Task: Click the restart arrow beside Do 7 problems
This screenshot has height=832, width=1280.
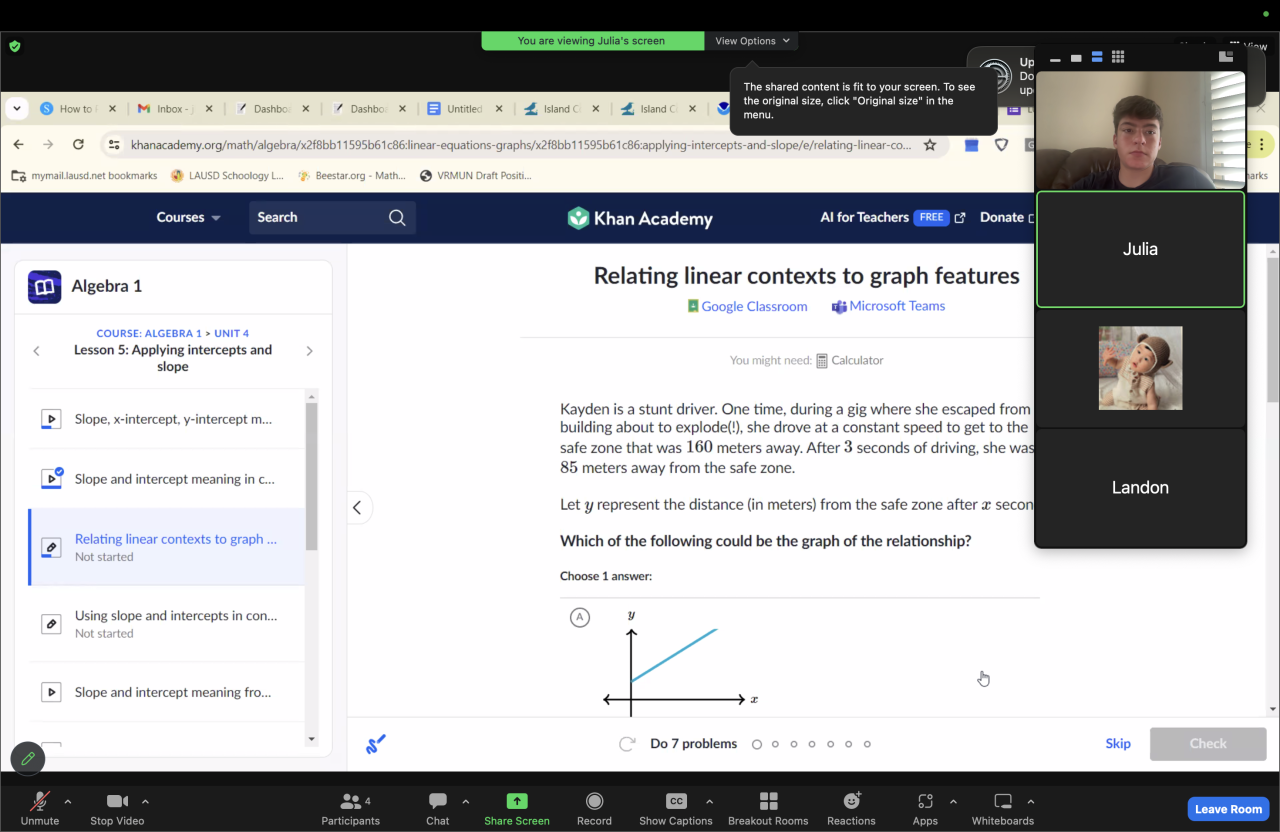Action: click(627, 744)
